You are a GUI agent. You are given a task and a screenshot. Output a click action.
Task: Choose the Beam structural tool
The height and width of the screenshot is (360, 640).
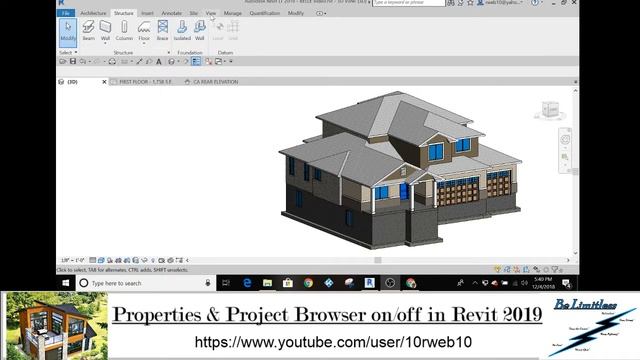(x=88, y=31)
